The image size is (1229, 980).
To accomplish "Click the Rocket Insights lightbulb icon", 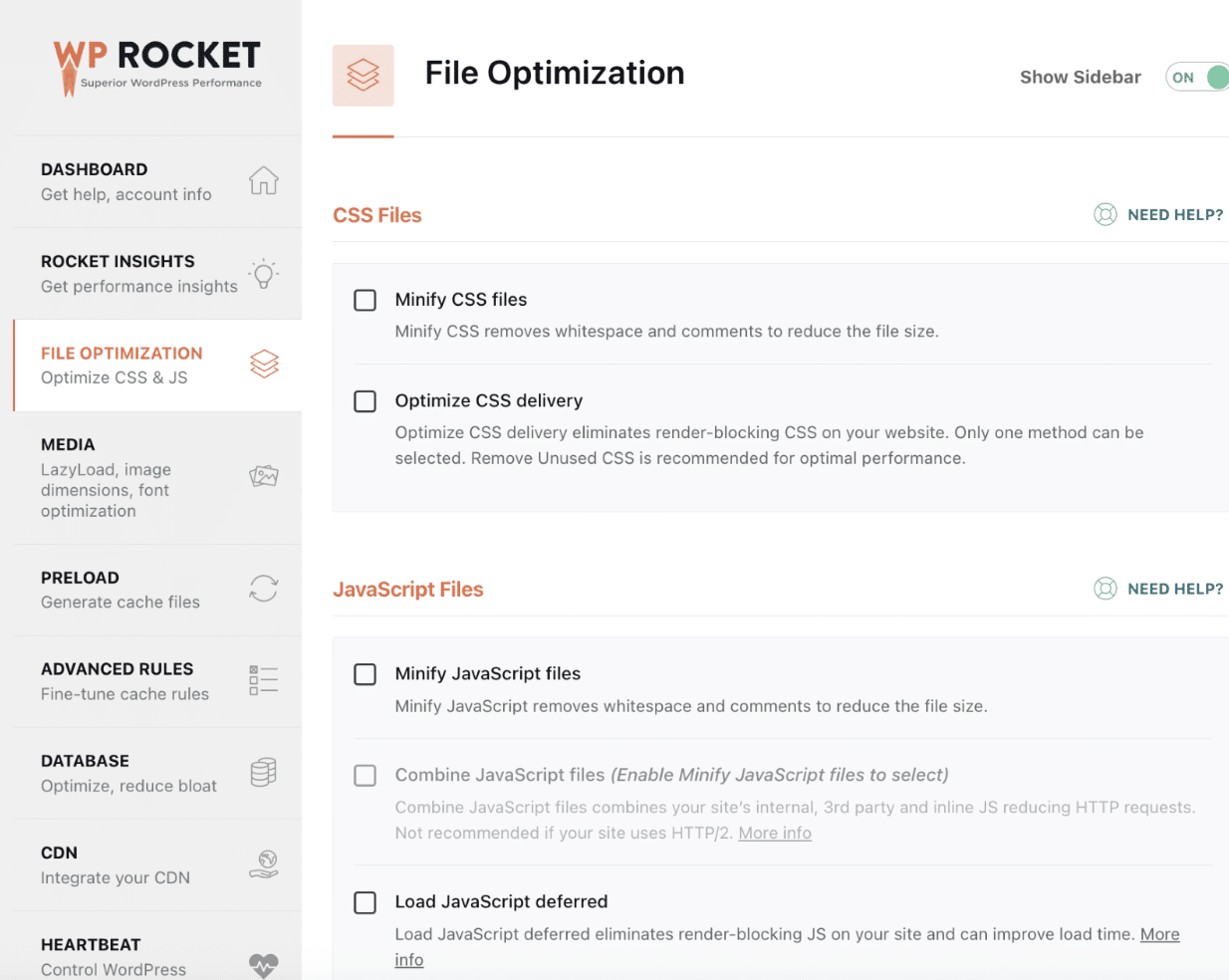I will point(264,274).
